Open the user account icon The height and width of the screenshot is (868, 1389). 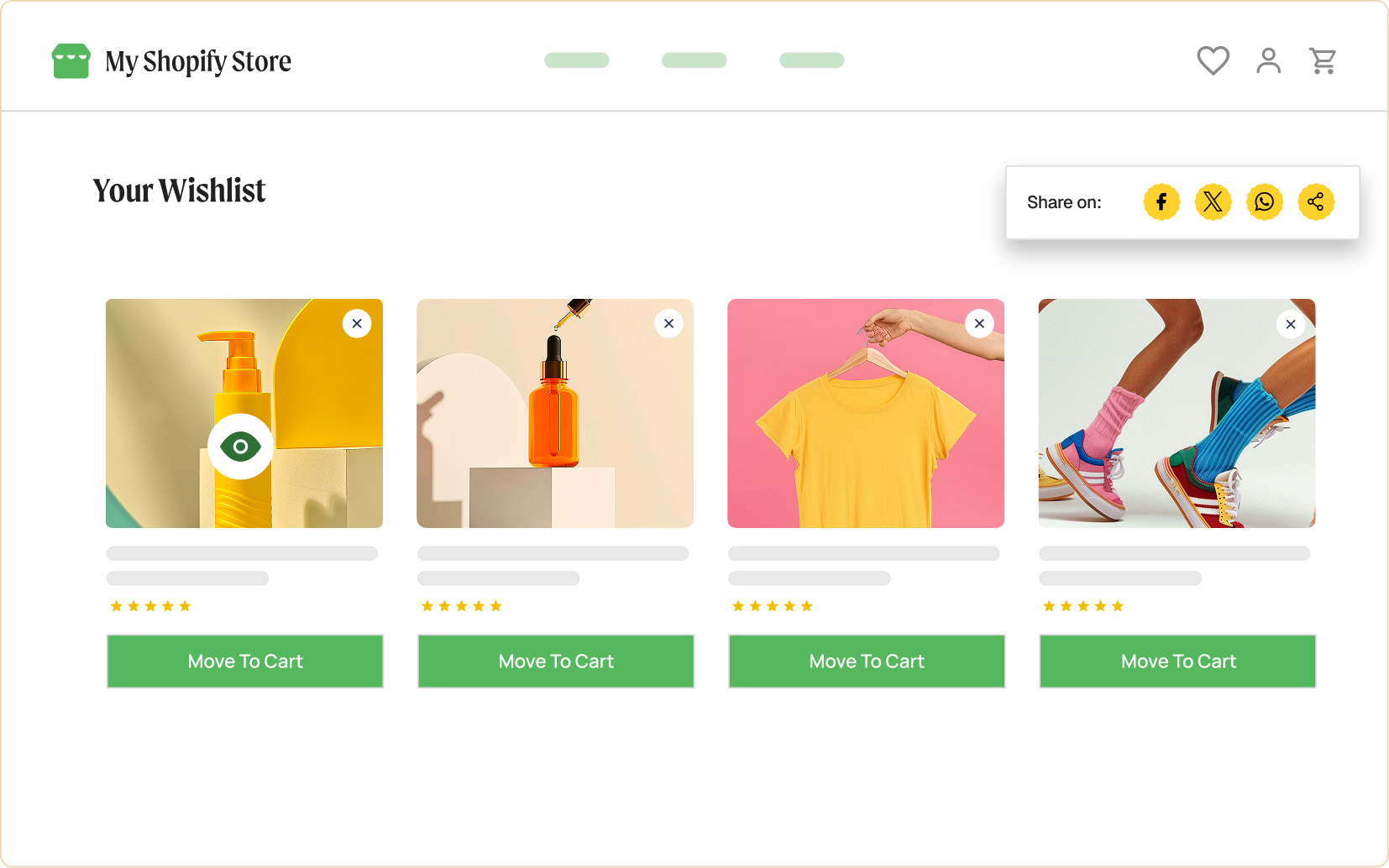(x=1268, y=60)
